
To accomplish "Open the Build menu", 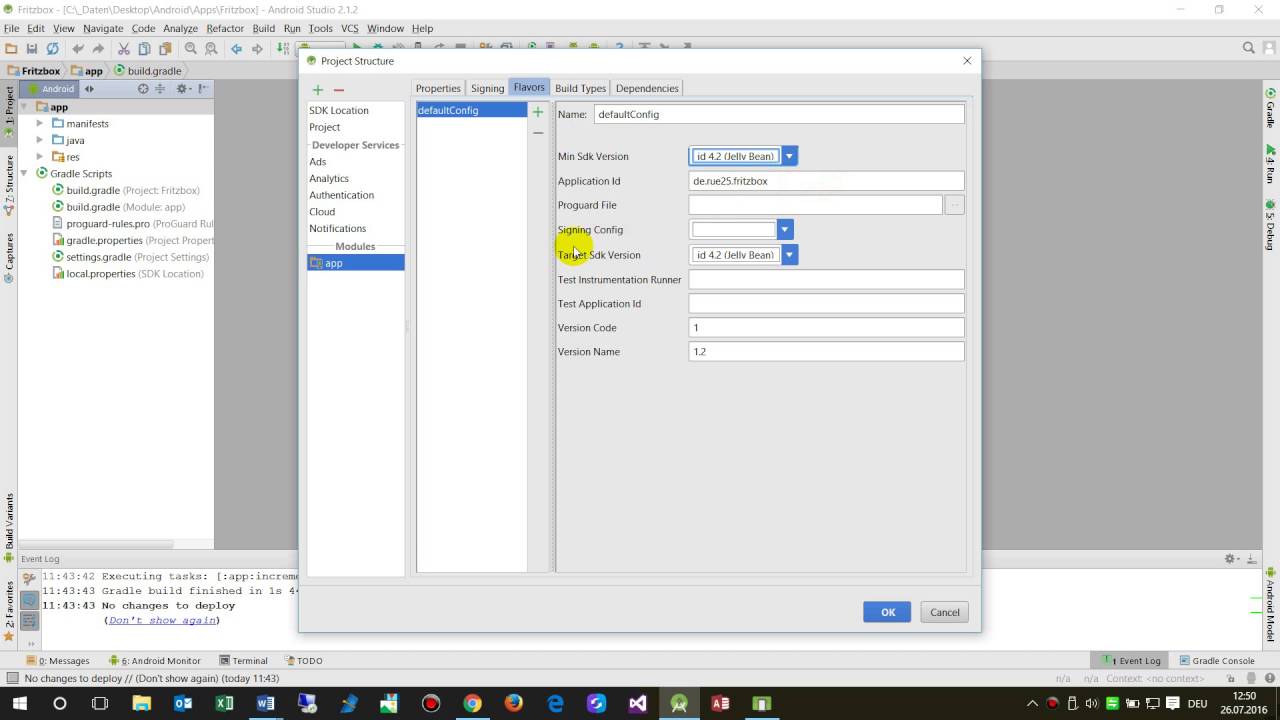I will point(264,28).
